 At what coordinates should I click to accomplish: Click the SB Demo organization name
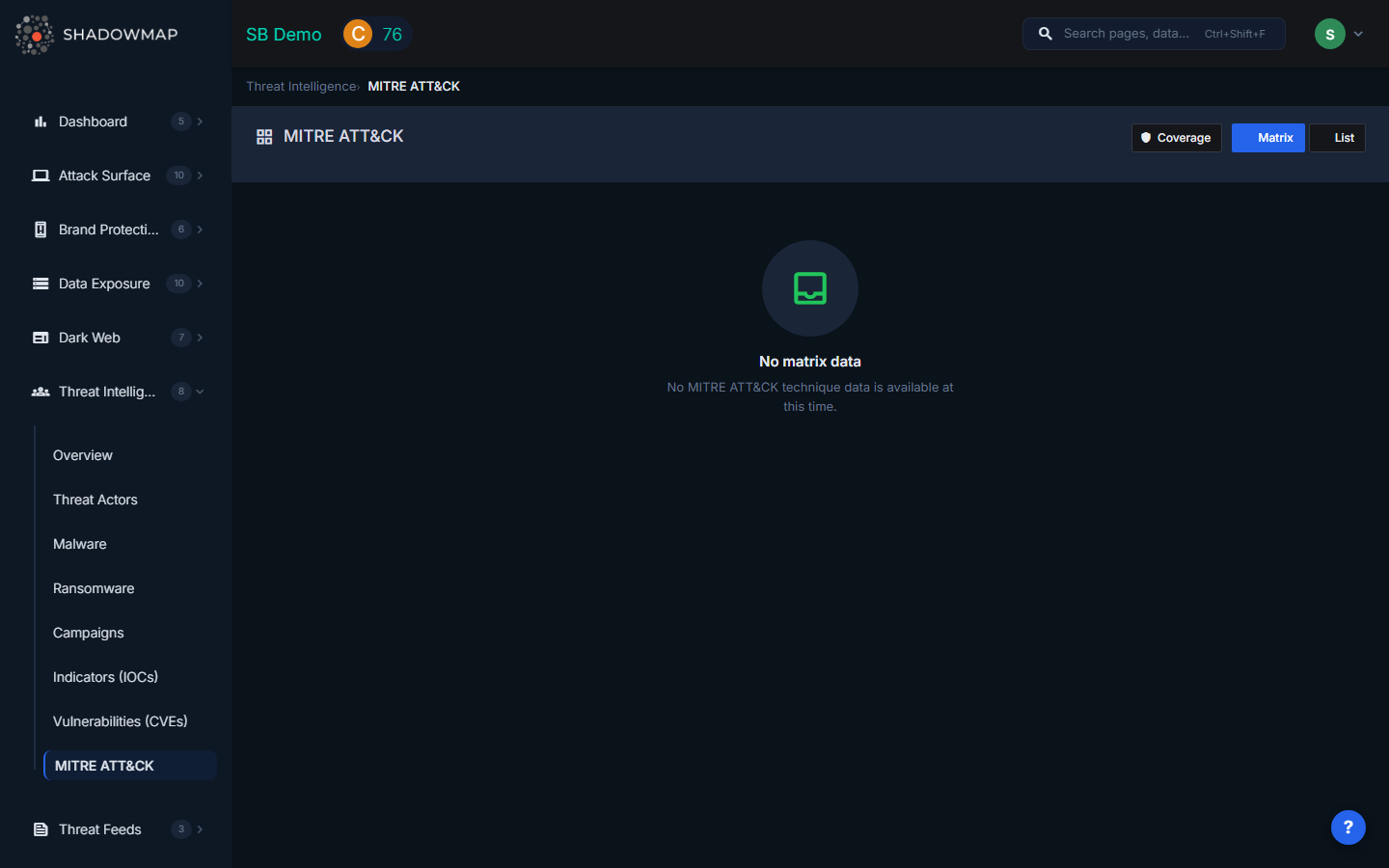coord(284,34)
